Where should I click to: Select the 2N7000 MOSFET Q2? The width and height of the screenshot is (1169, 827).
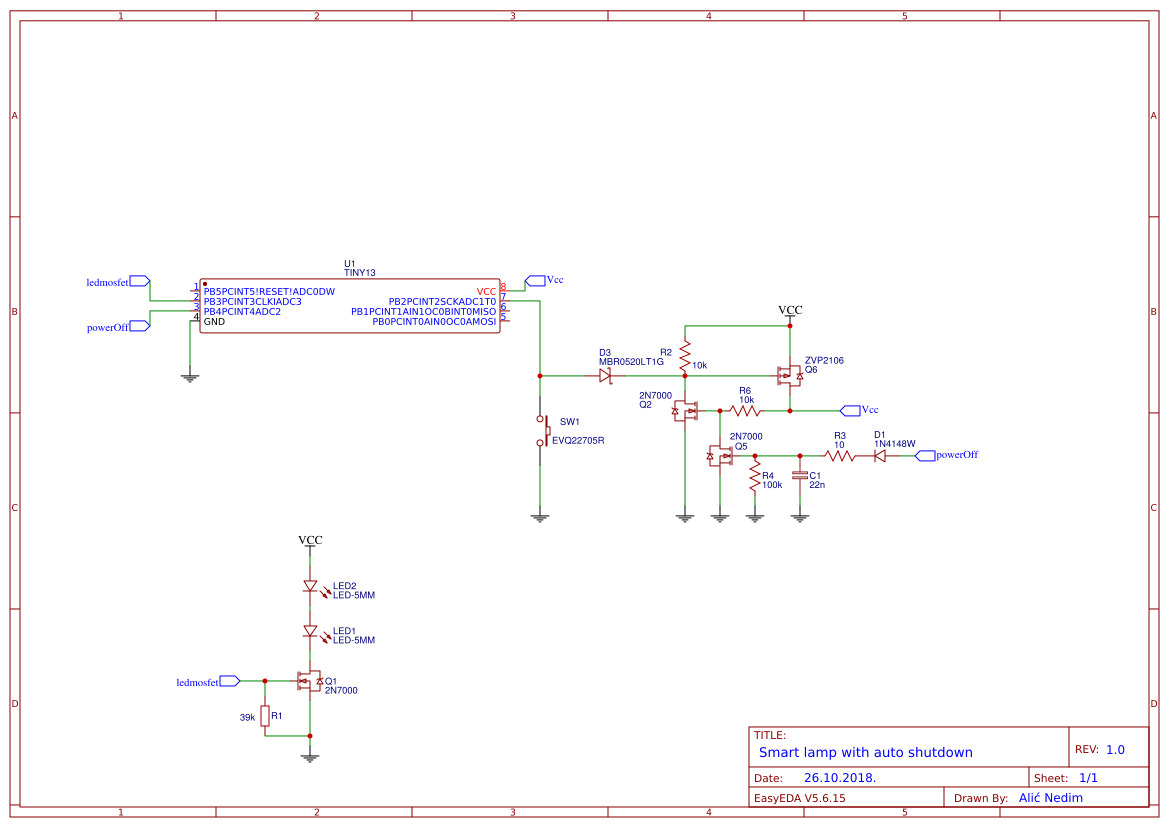pyautogui.click(x=685, y=409)
